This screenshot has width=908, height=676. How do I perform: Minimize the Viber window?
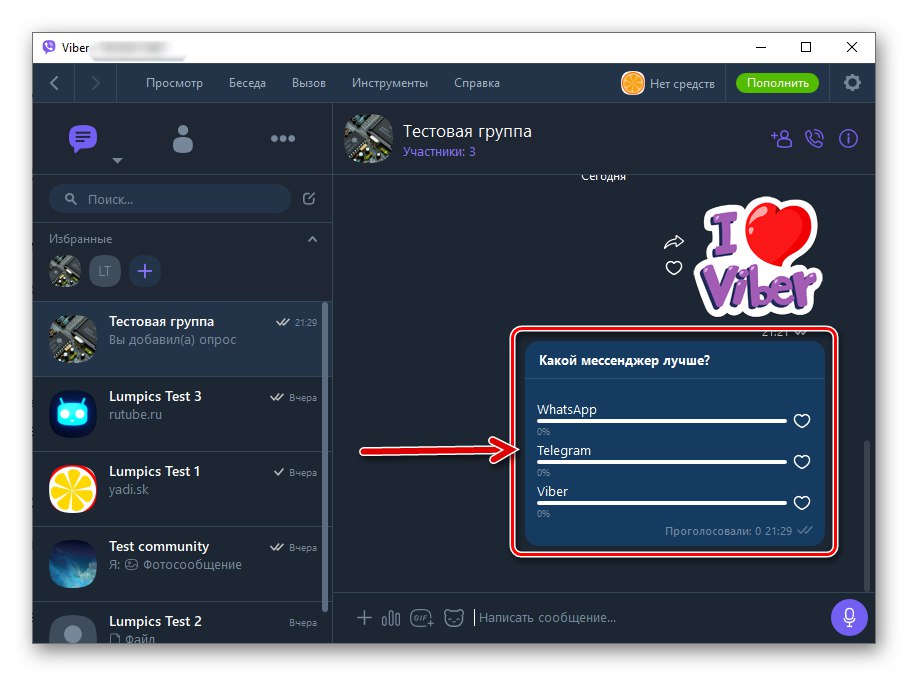[761, 47]
